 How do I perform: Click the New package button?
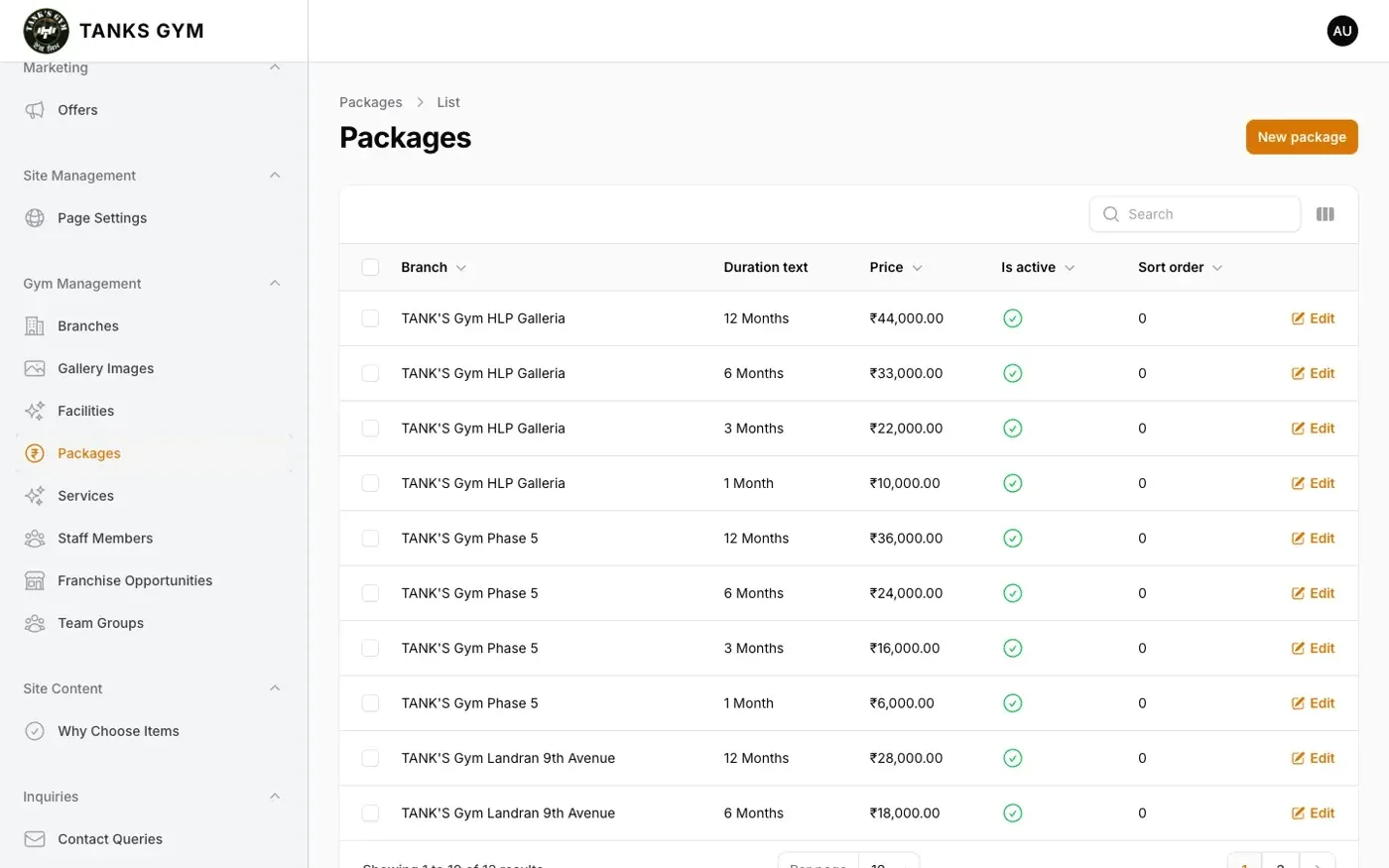point(1302,137)
